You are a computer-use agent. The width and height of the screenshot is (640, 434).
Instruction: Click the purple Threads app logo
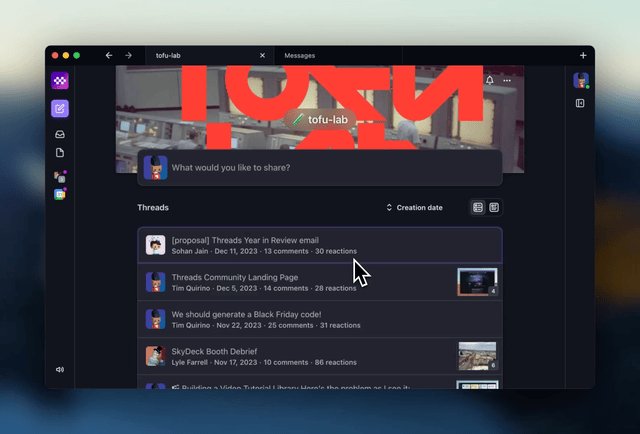point(60,80)
